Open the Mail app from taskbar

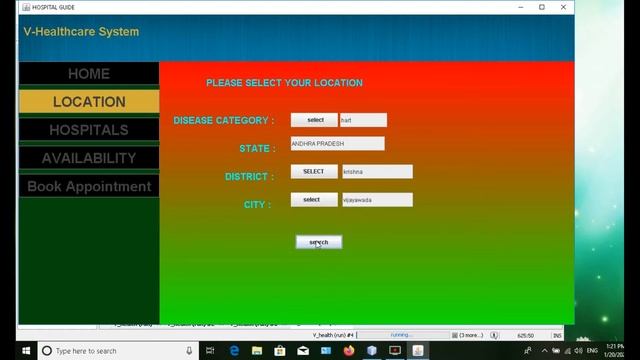[303, 351]
